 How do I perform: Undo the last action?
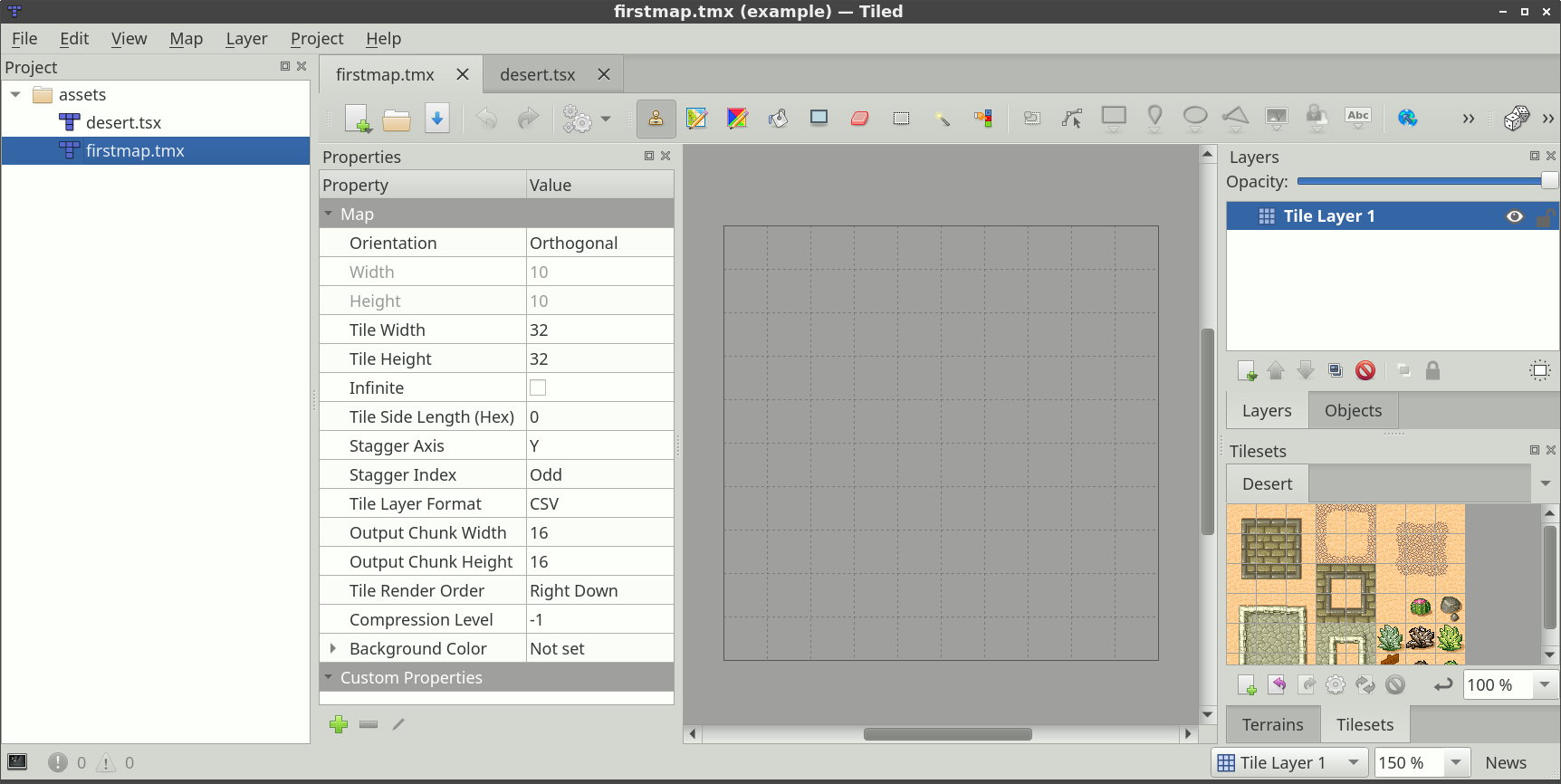[487, 119]
